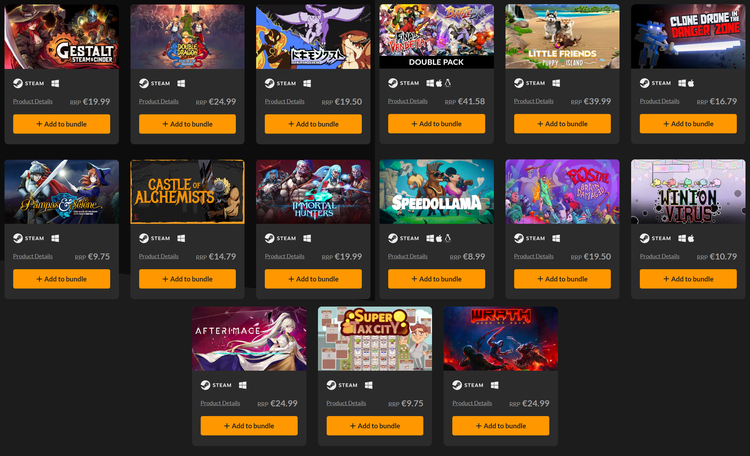Click the Super Tax City cover image
750x456 pixels.
point(375,338)
